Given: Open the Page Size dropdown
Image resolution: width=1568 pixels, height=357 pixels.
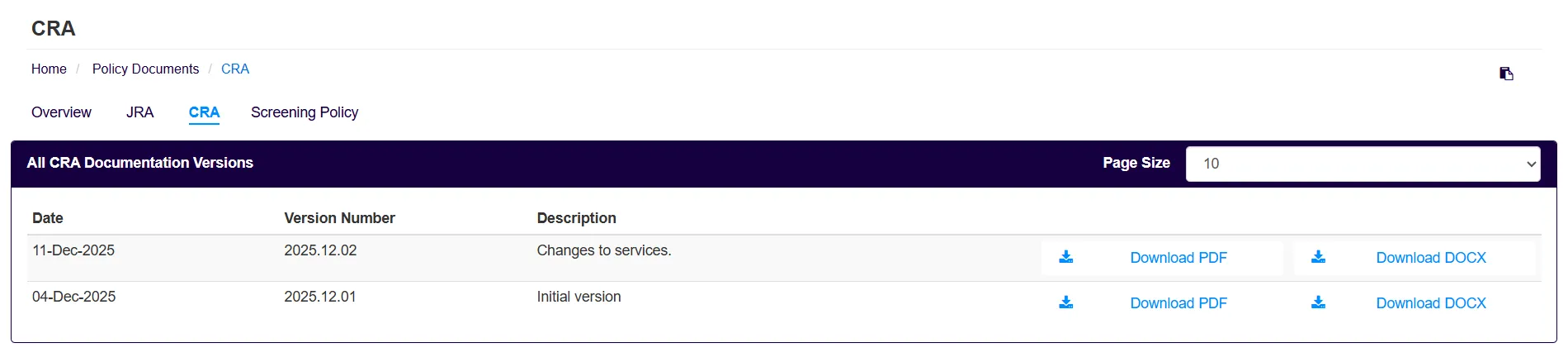Looking at the screenshot, I should point(1363,164).
